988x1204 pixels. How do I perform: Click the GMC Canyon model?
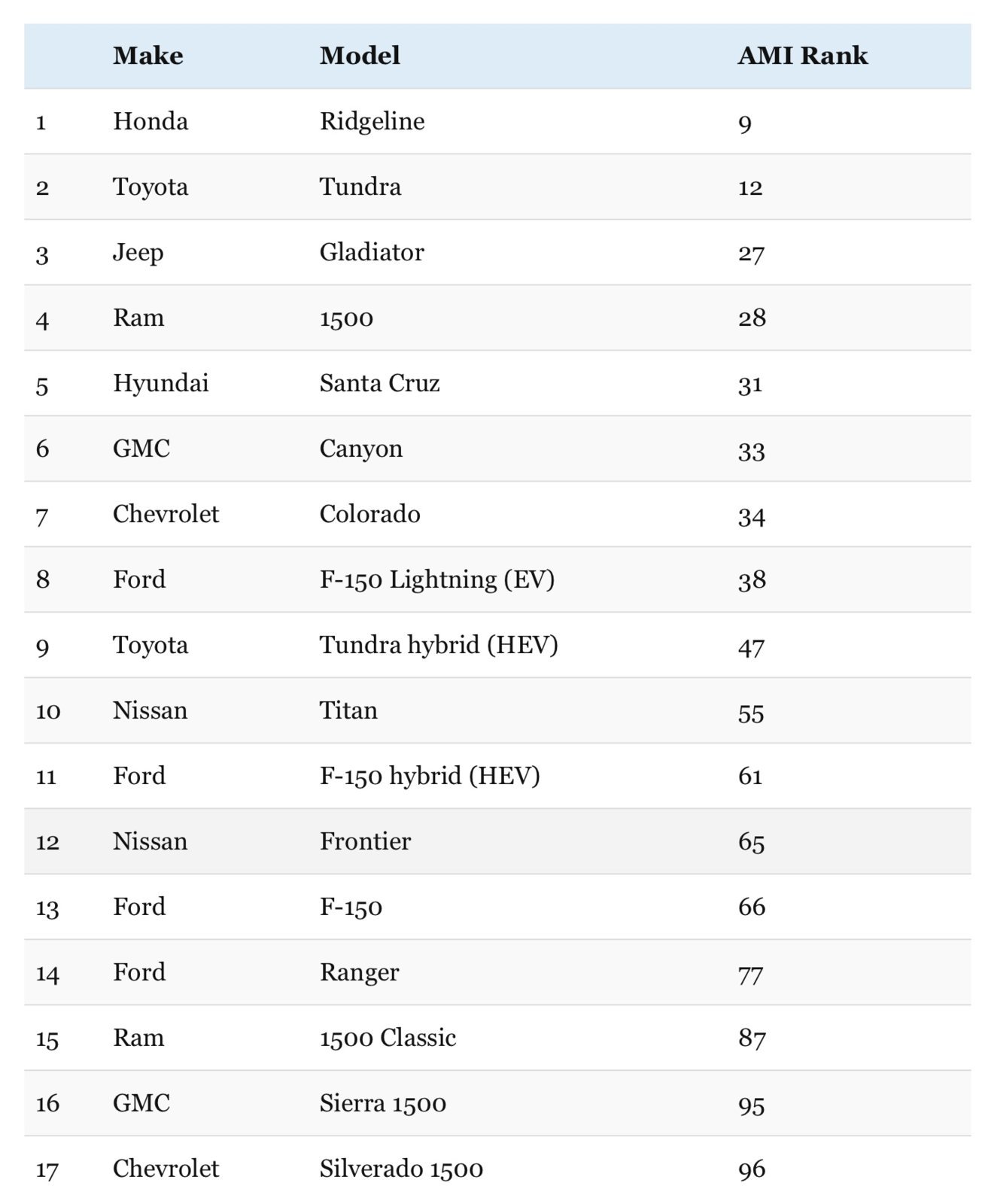[x=361, y=448]
